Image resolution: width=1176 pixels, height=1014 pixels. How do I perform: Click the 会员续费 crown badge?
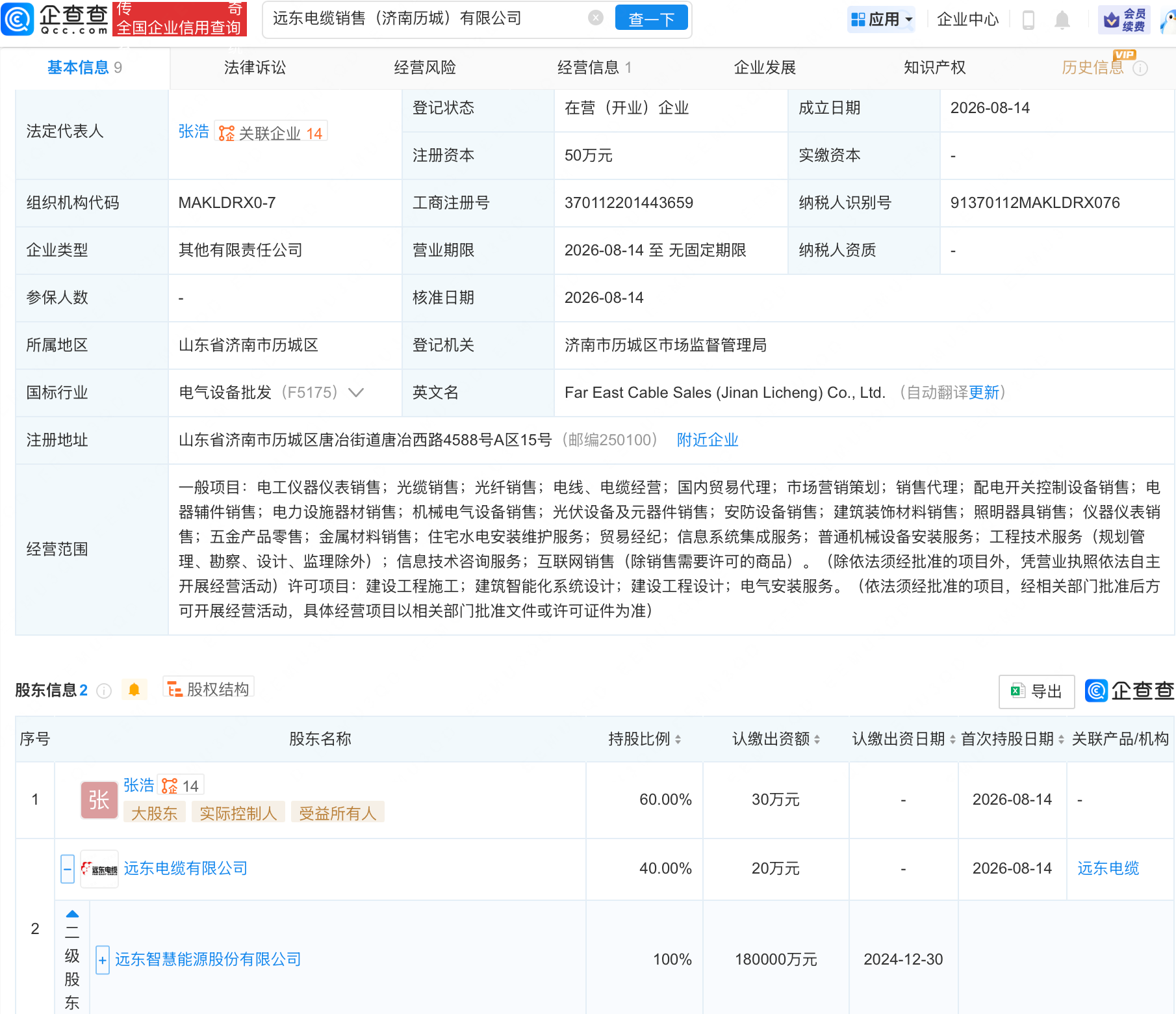(1124, 19)
